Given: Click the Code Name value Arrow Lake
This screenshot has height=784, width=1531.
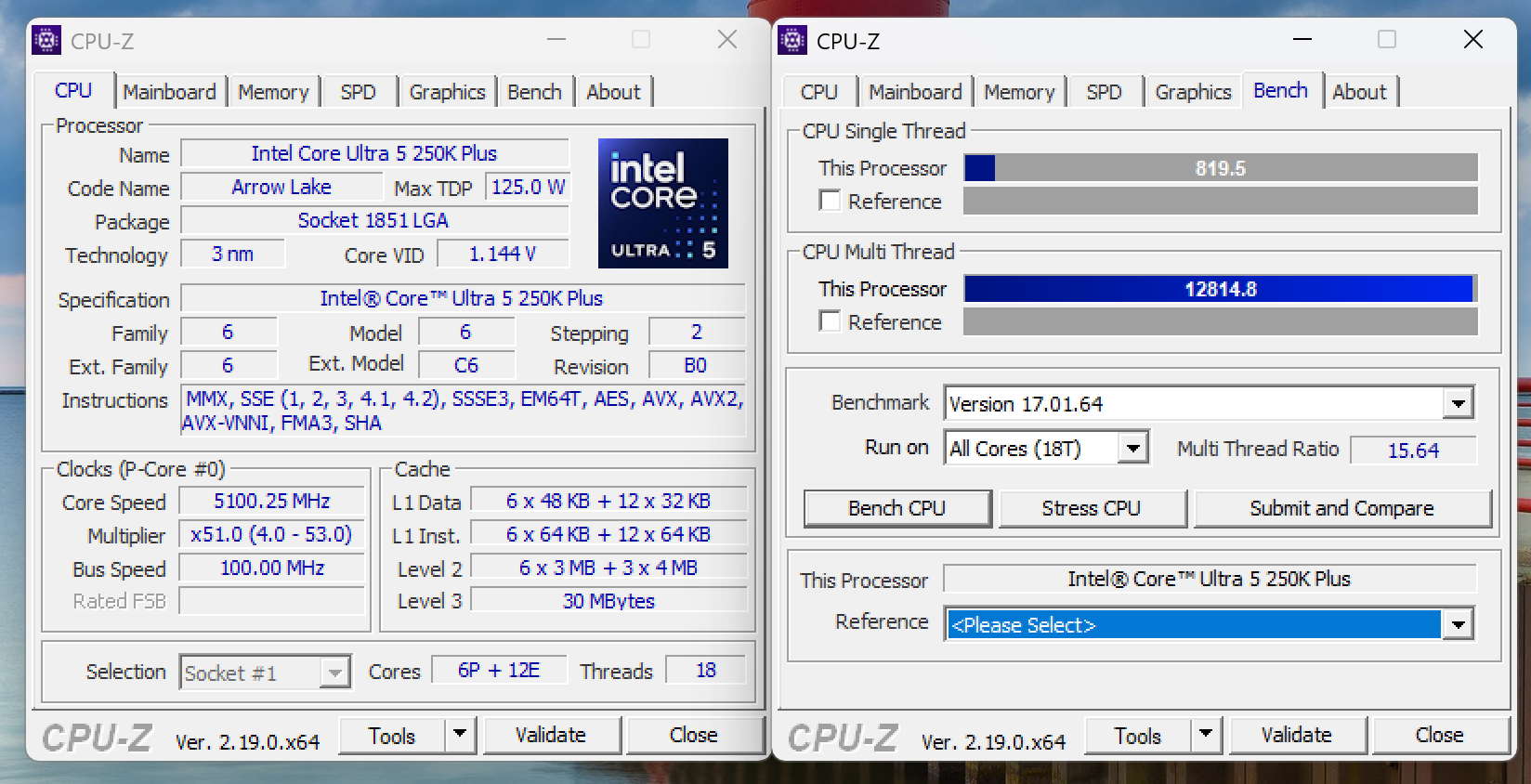Looking at the screenshot, I should (x=281, y=187).
